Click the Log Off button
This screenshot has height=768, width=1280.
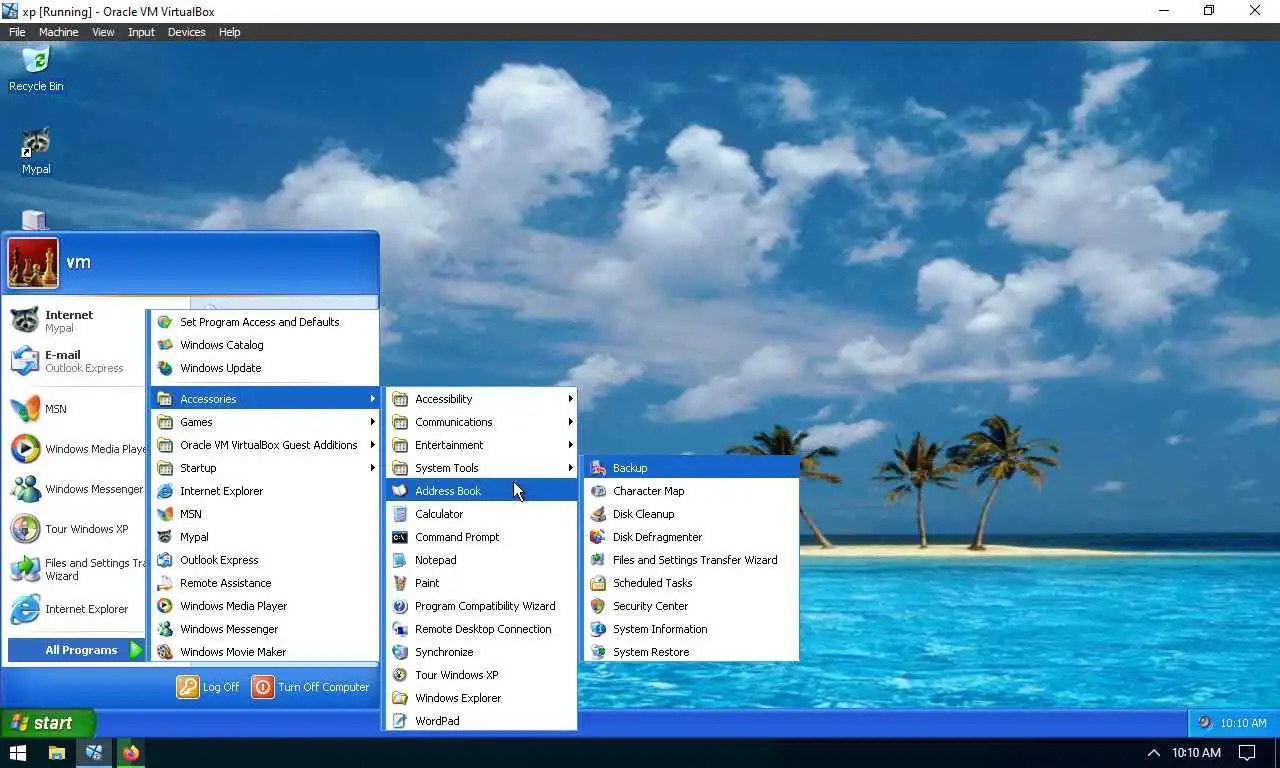(208, 687)
